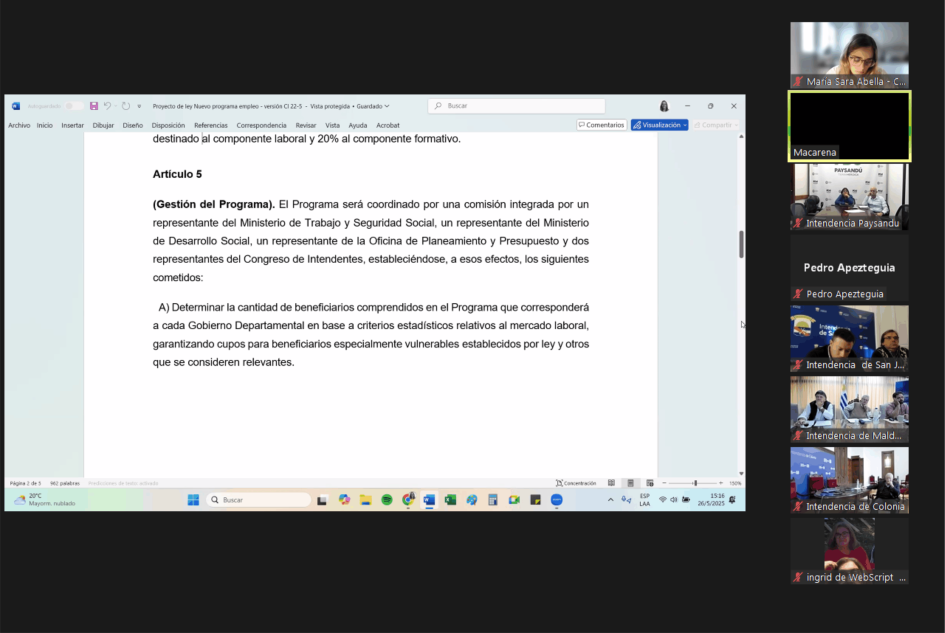Open the Ayuda tab
Viewport: 945px width, 633px height.
click(x=357, y=125)
